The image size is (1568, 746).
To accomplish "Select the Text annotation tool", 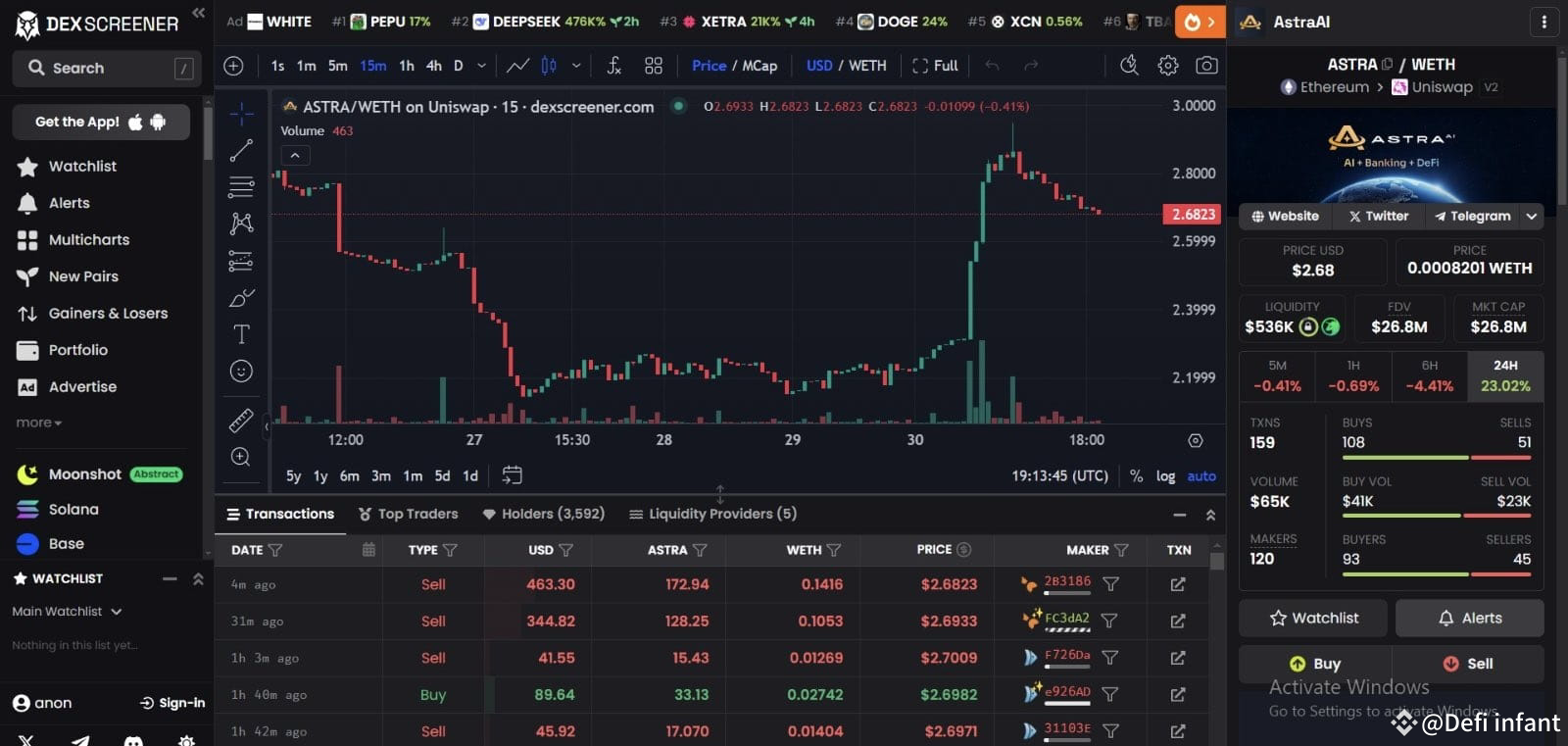I will (241, 334).
